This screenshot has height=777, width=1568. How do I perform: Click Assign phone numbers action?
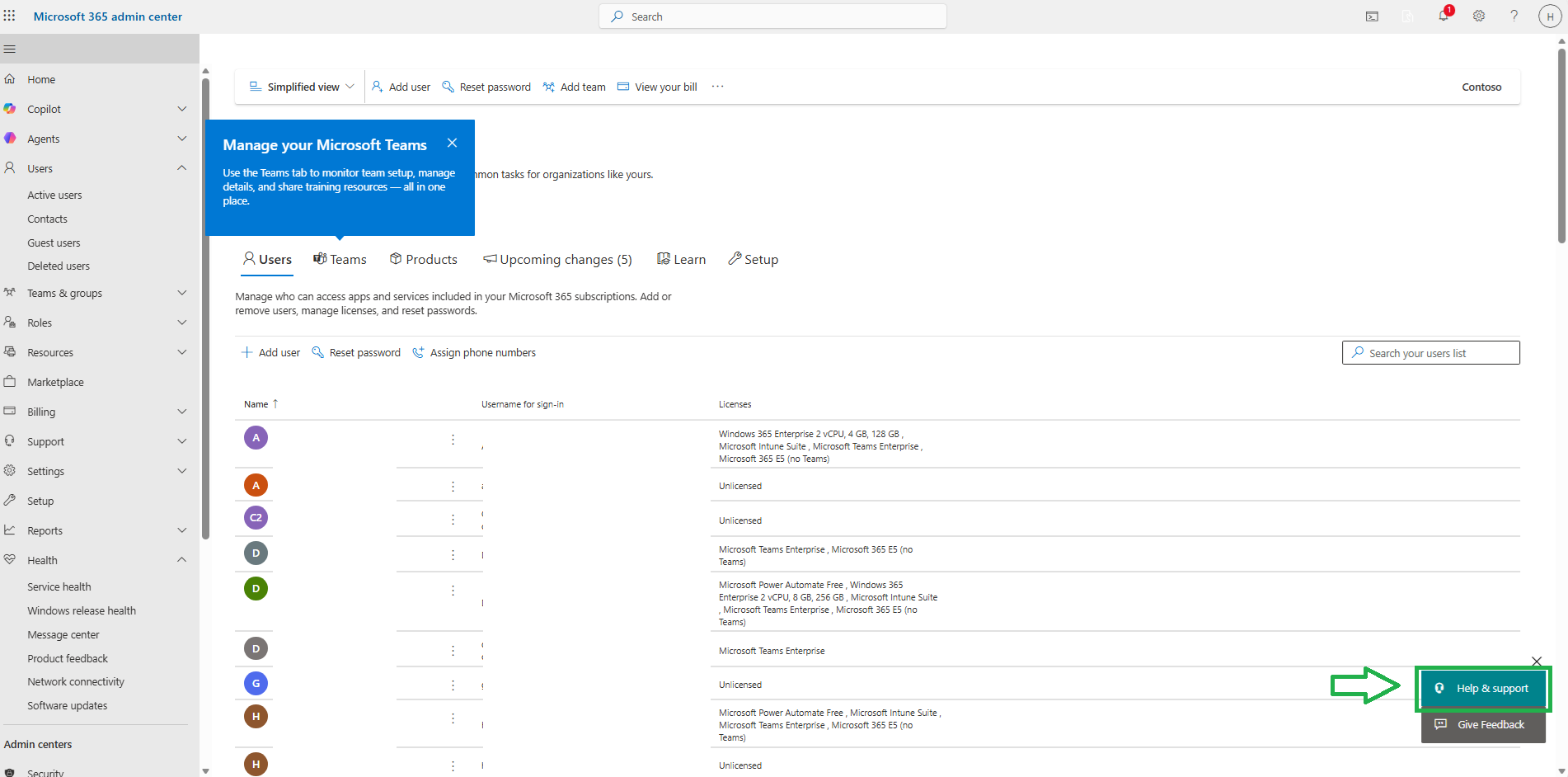coord(474,353)
